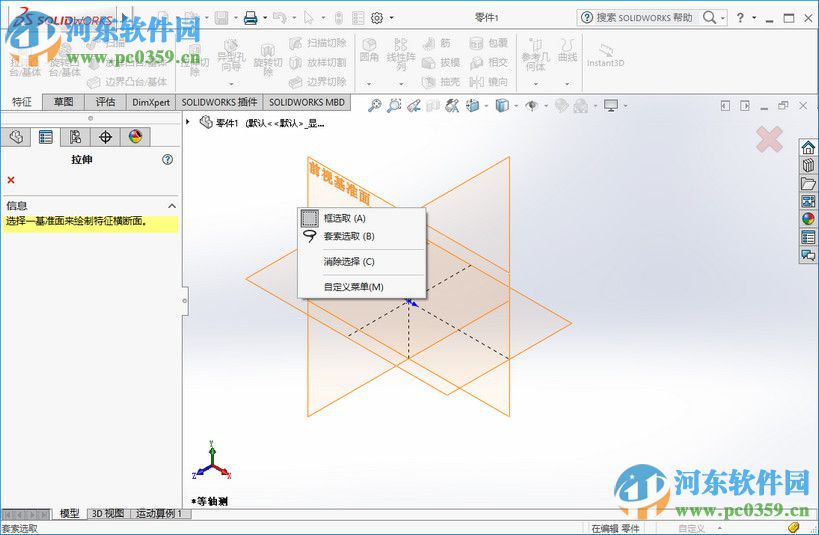819x535 pixels.
Task: Open the DimXpertManager crosshair tab
Action: click(106, 137)
